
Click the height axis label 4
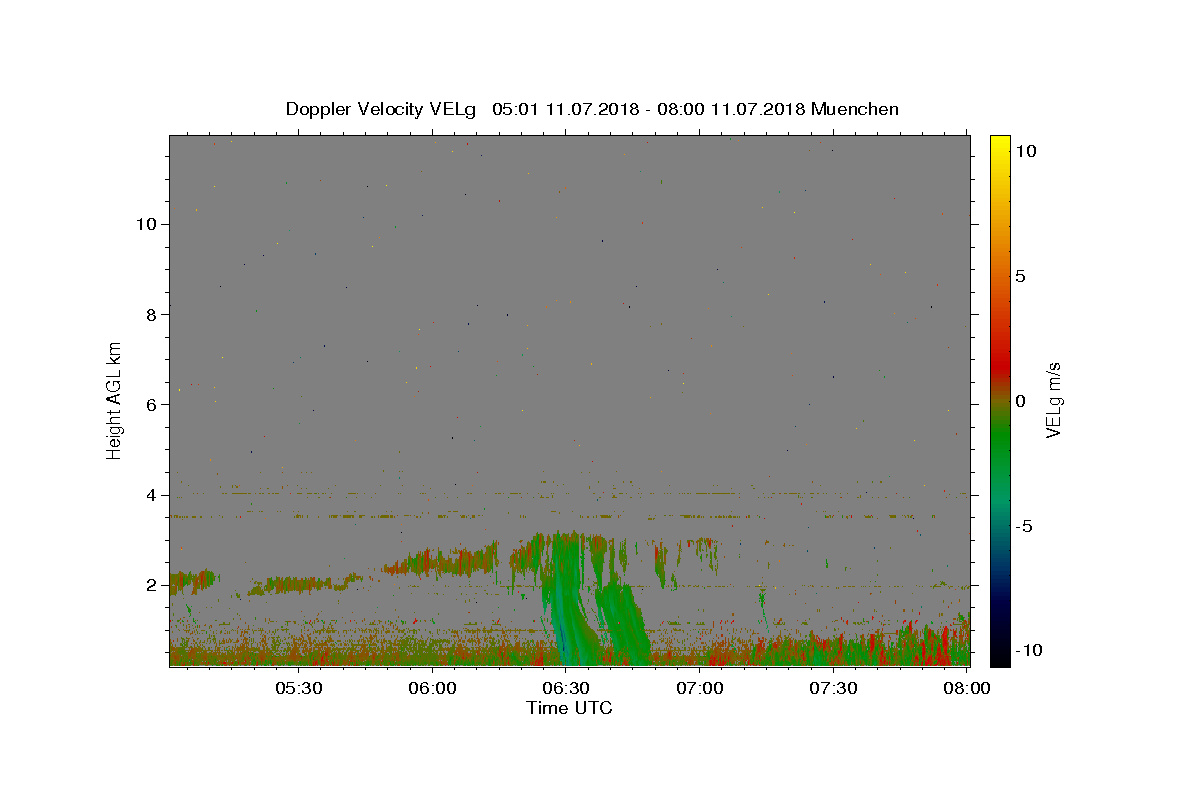coord(151,495)
